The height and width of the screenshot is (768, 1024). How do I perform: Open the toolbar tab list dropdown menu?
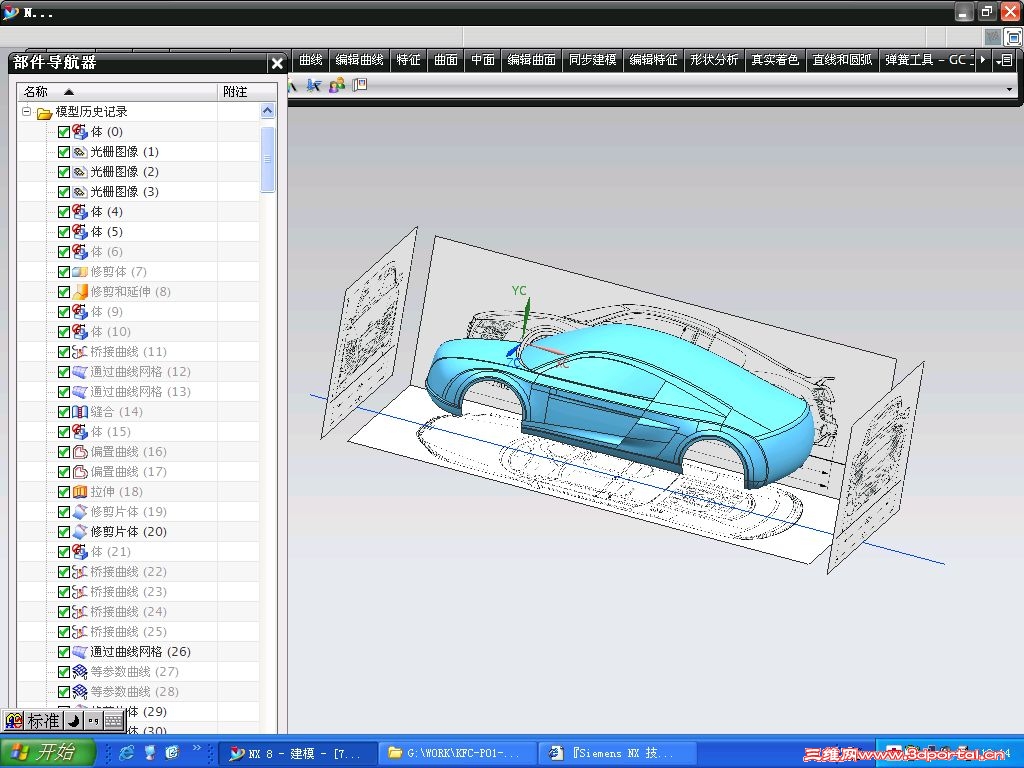coord(1005,60)
